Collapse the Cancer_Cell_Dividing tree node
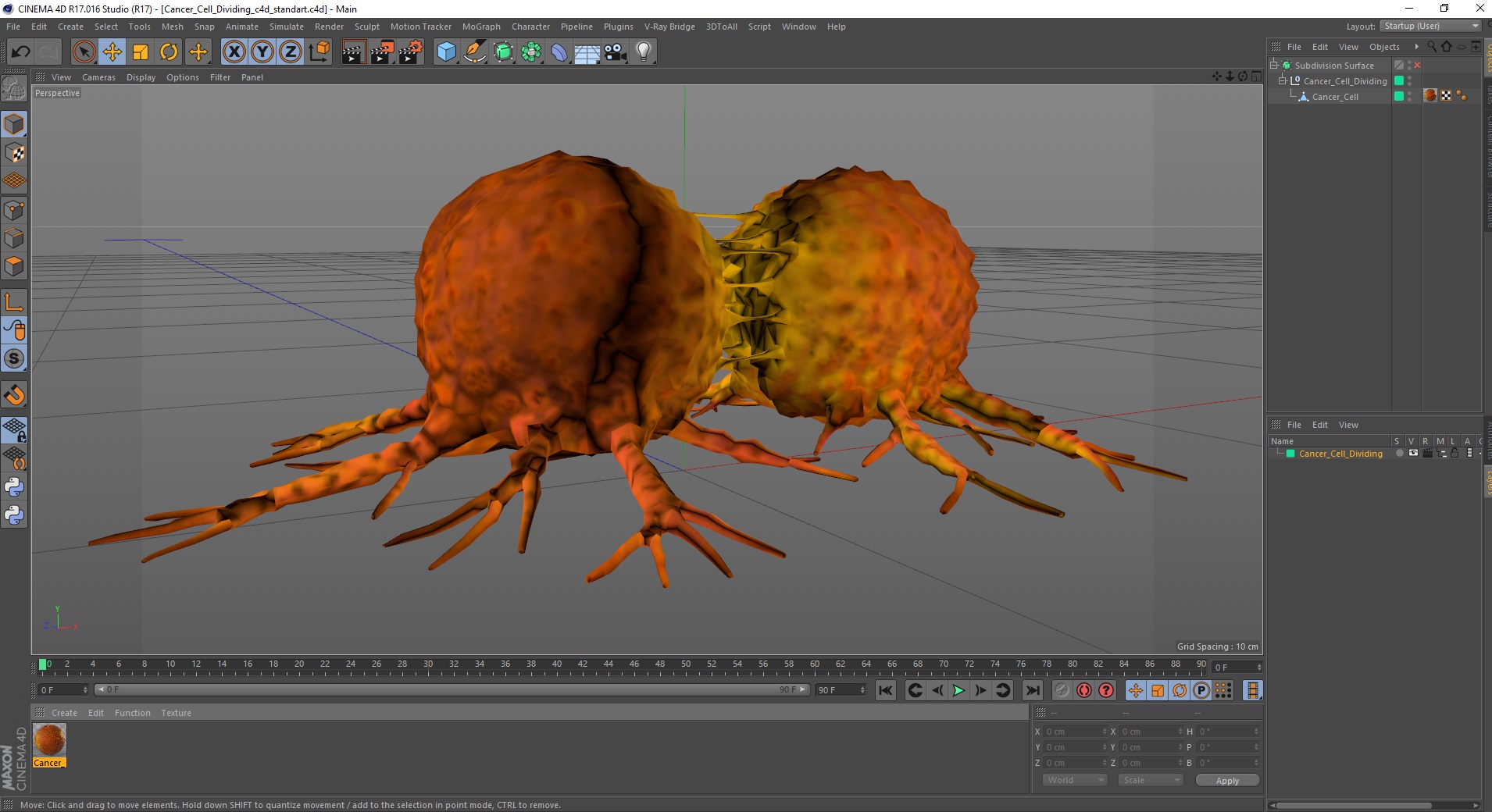Screen dimensions: 1492x812 click(x=1283, y=80)
